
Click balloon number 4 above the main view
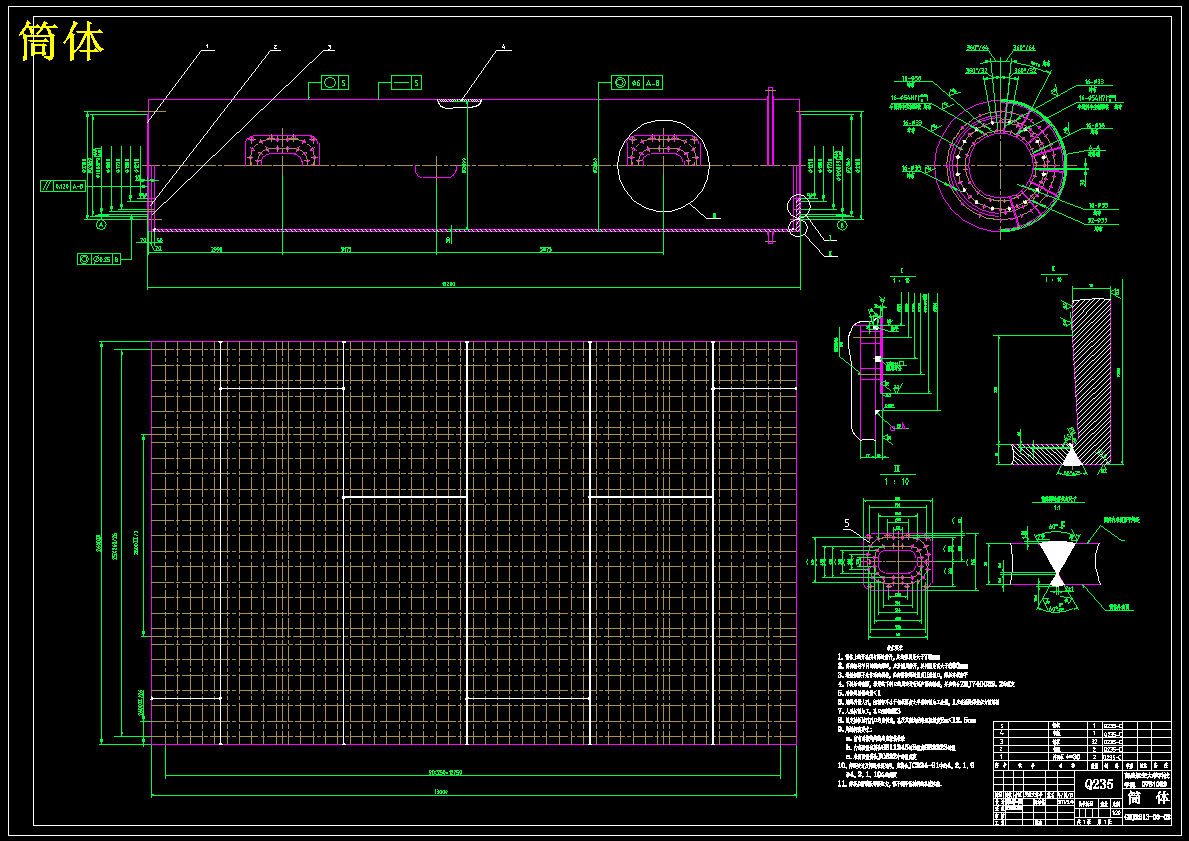(x=503, y=47)
